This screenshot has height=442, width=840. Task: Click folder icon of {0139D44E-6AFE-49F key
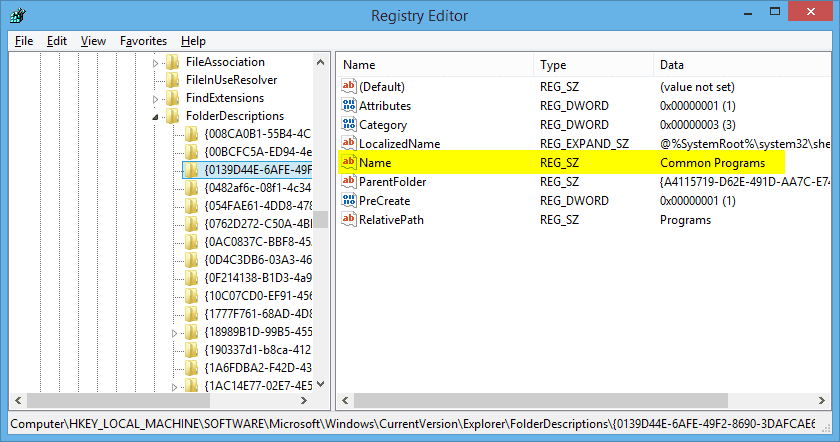tap(191, 170)
